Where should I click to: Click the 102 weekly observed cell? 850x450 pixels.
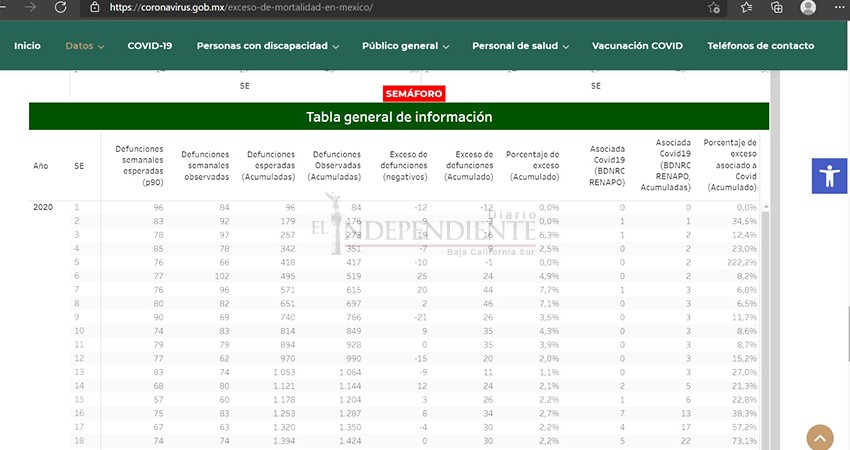tap(222, 276)
